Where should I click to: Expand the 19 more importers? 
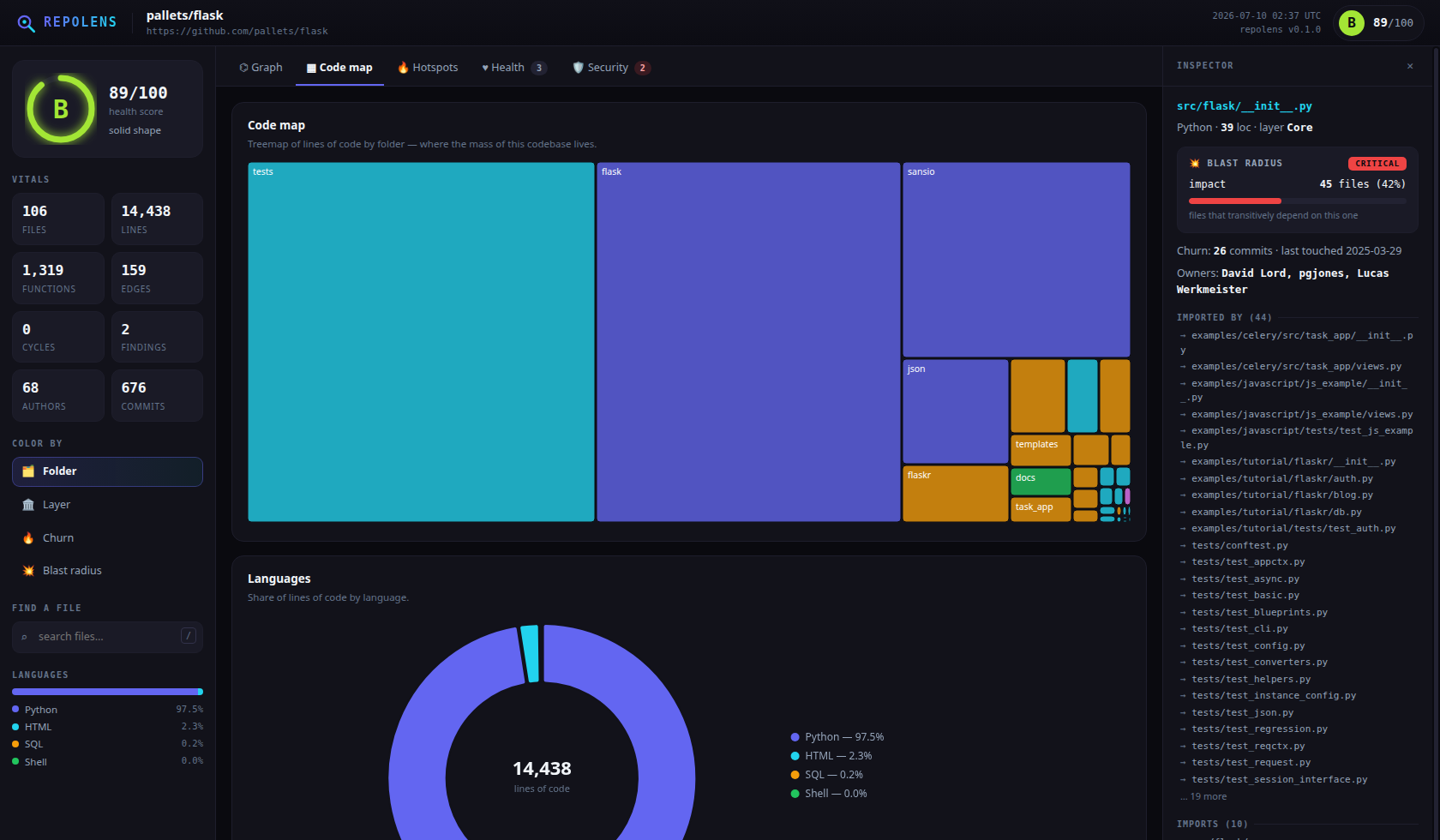(x=1203, y=797)
